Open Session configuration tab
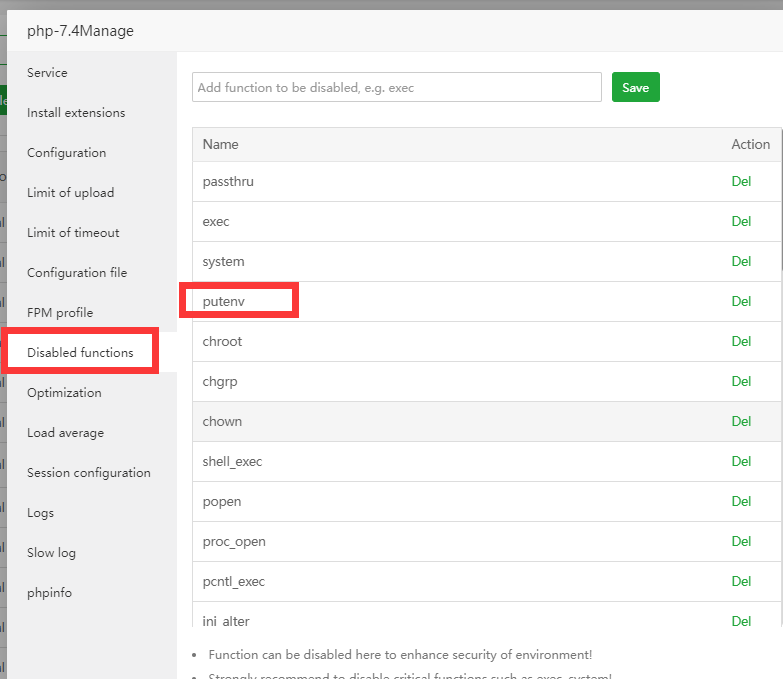 [89, 473]
